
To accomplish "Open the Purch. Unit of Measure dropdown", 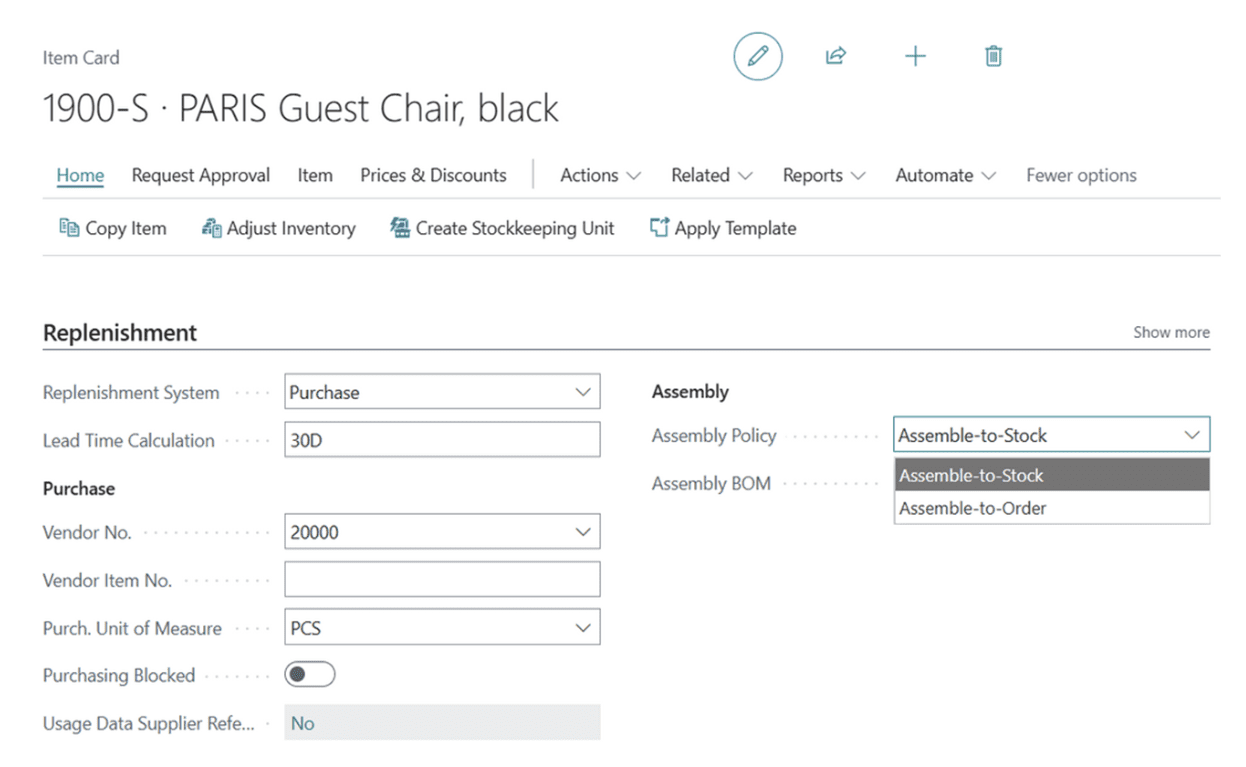I will coord(583,629).
